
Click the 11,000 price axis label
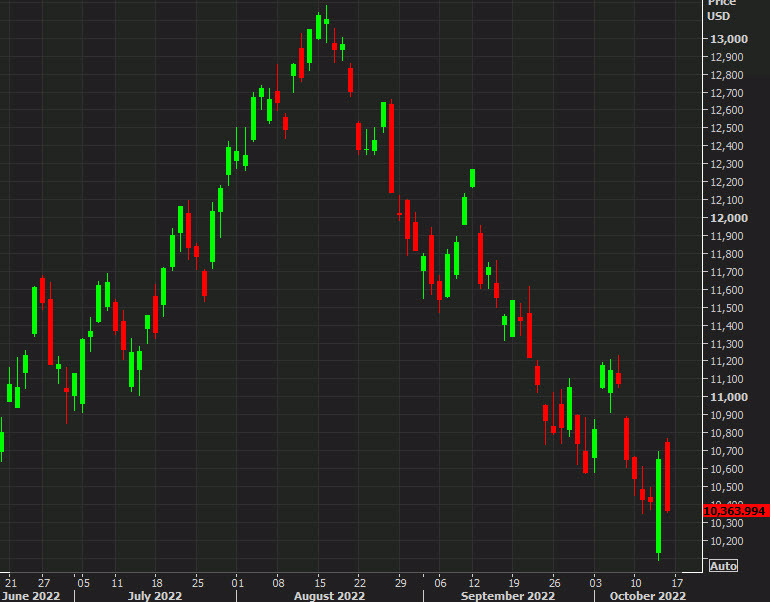[x=729, y=397]
